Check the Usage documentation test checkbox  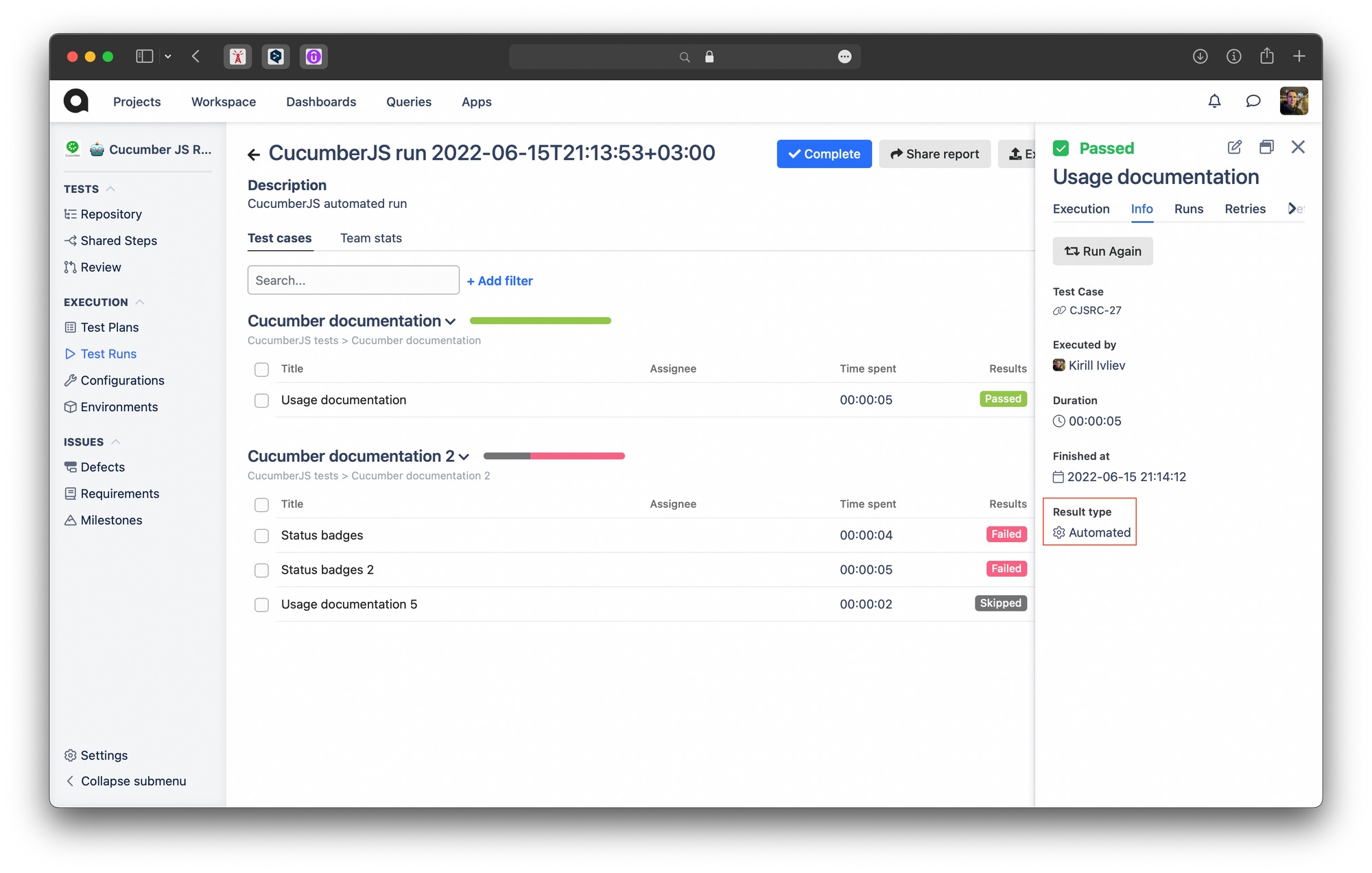click(261, 400)
